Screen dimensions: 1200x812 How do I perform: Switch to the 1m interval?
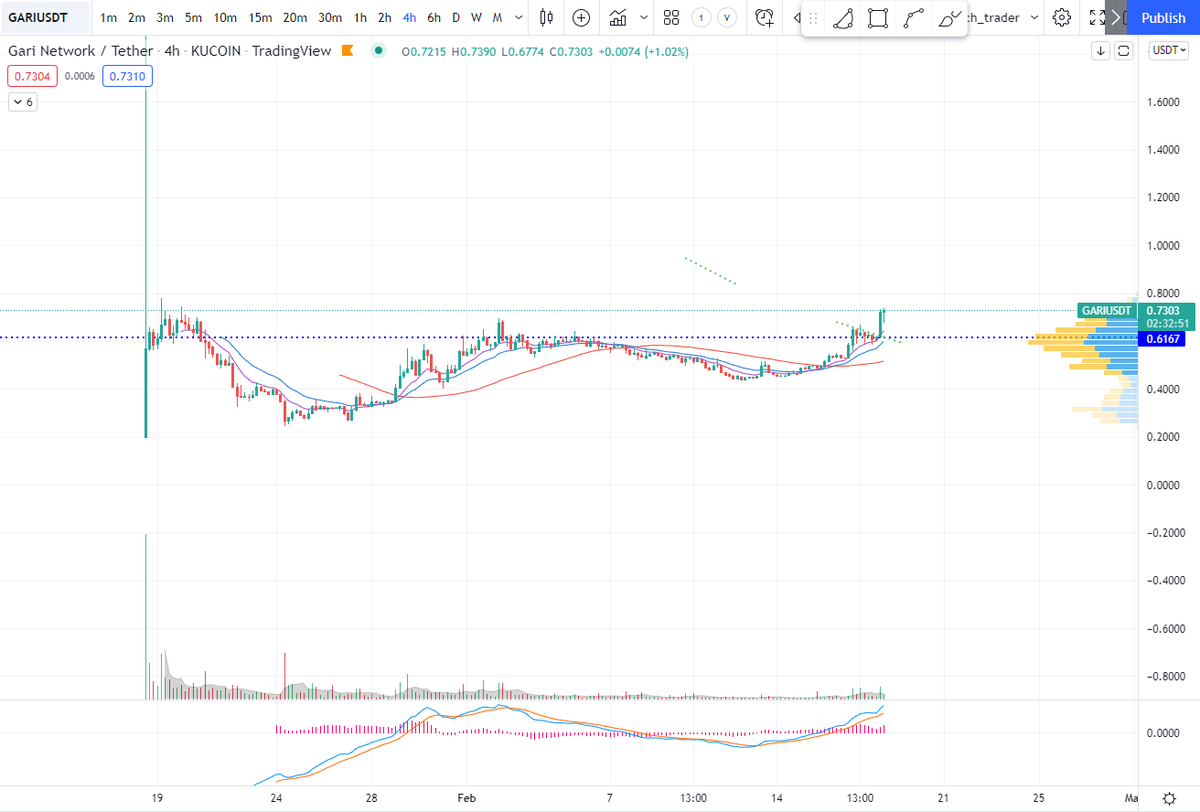[108, 17]
